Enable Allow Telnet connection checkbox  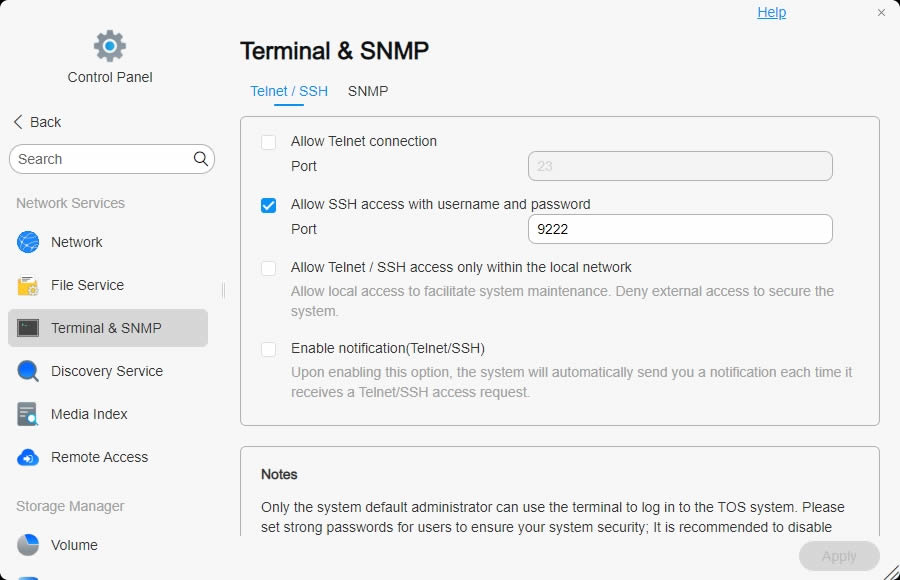pos(268,142)
